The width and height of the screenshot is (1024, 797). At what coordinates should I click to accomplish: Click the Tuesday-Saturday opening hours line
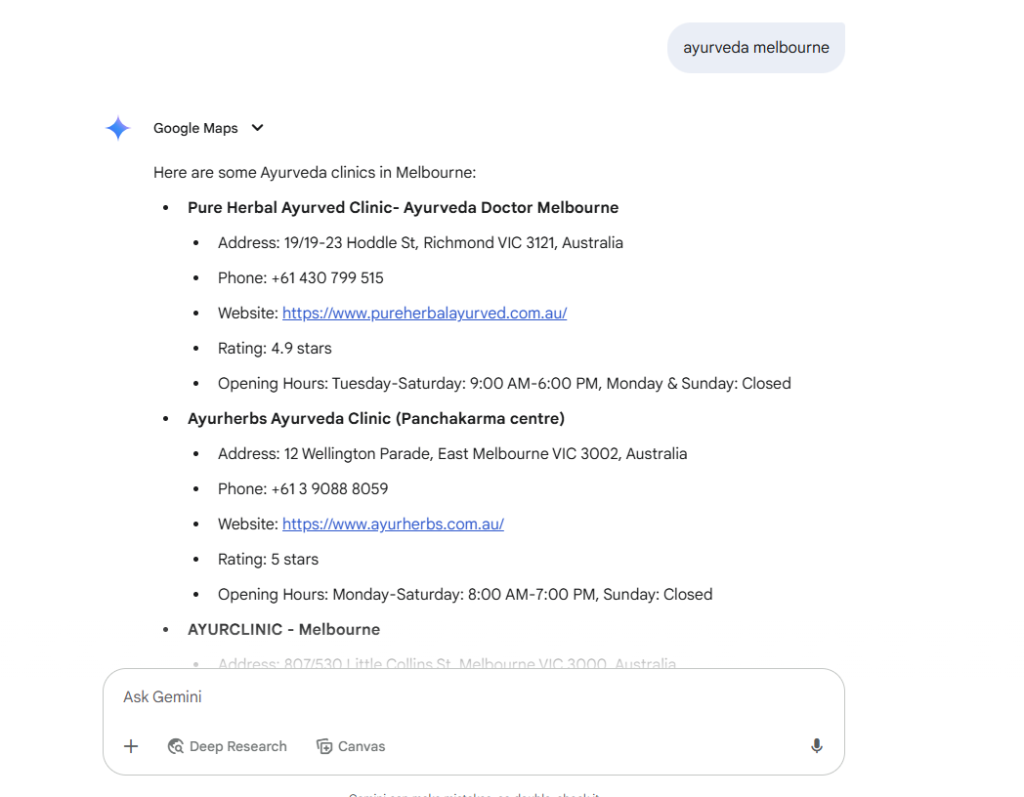click(x=504, y=383)
